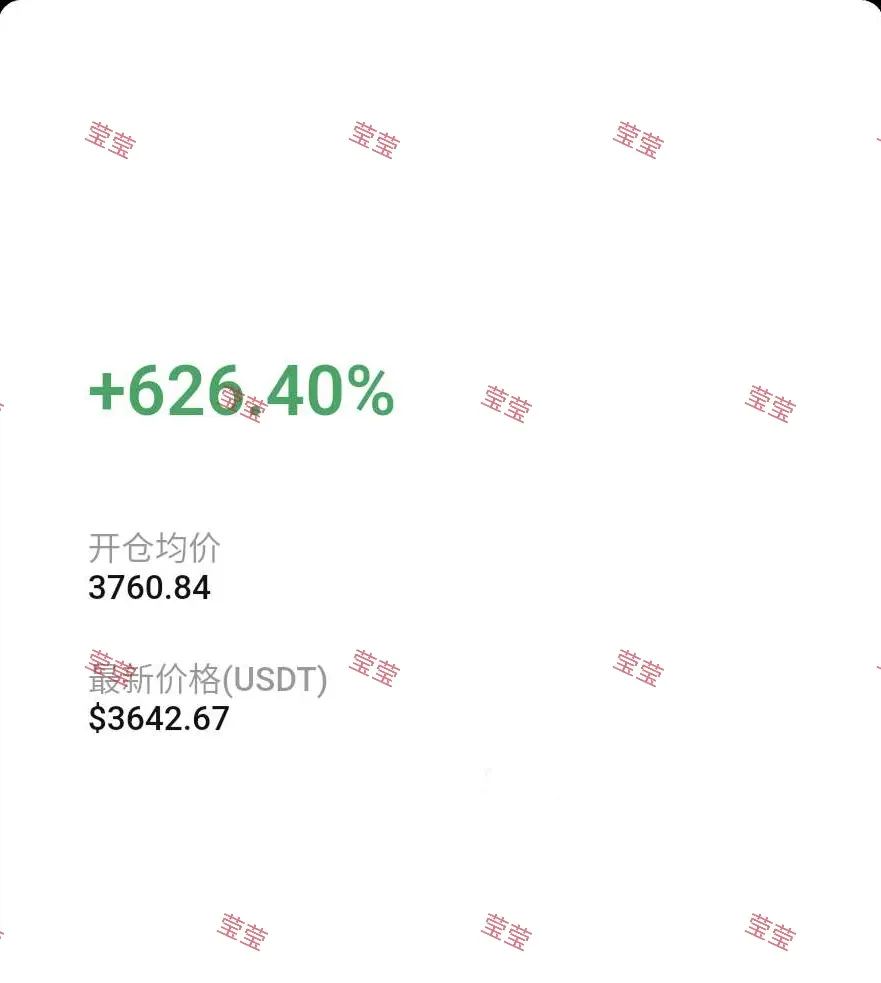Click the green +626.40% return figure
The height and width of the screenshot is (983, 881).
point(241,391)
